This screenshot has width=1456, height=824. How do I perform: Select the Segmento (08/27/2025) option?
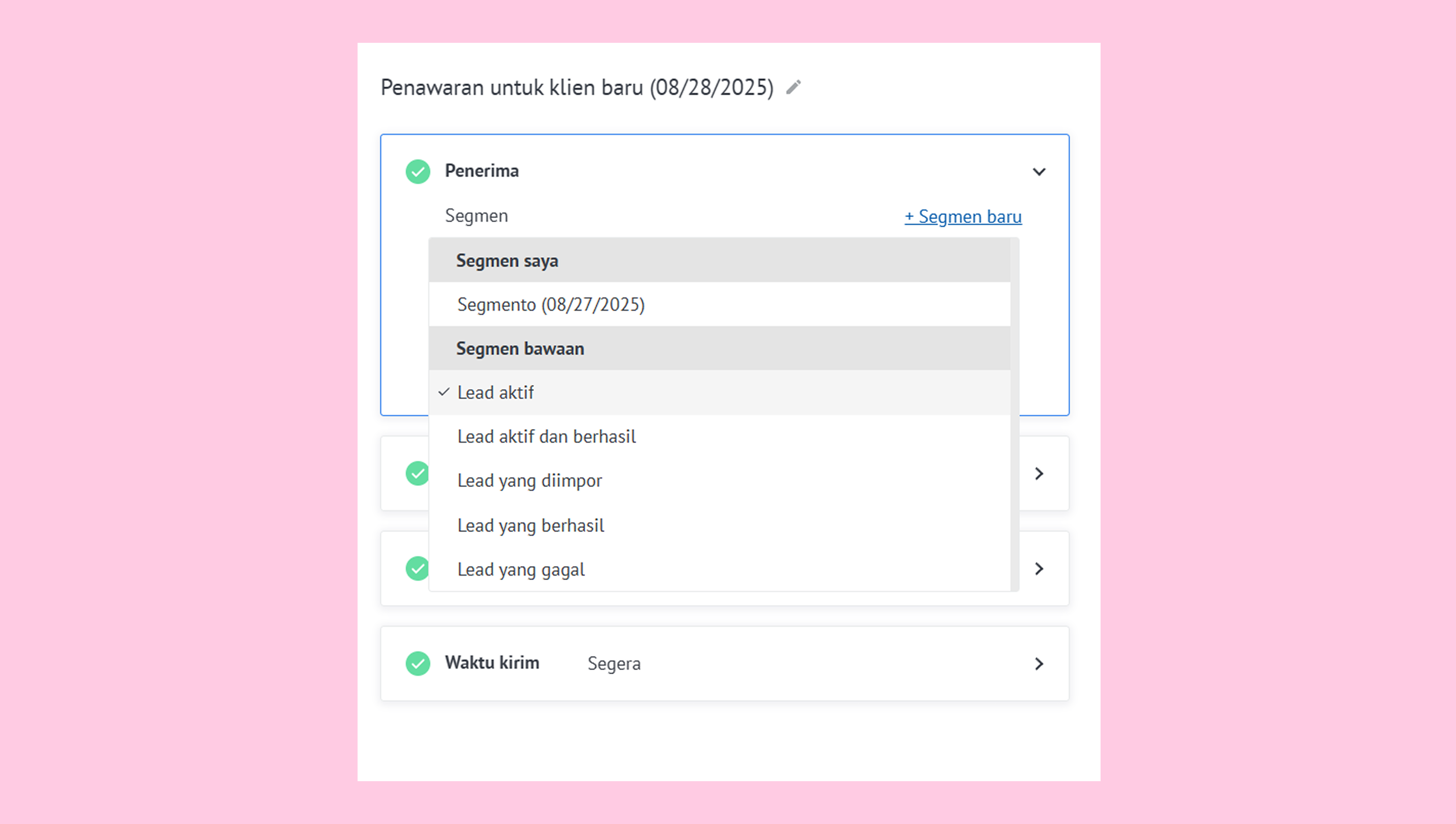tap(551, 304)
